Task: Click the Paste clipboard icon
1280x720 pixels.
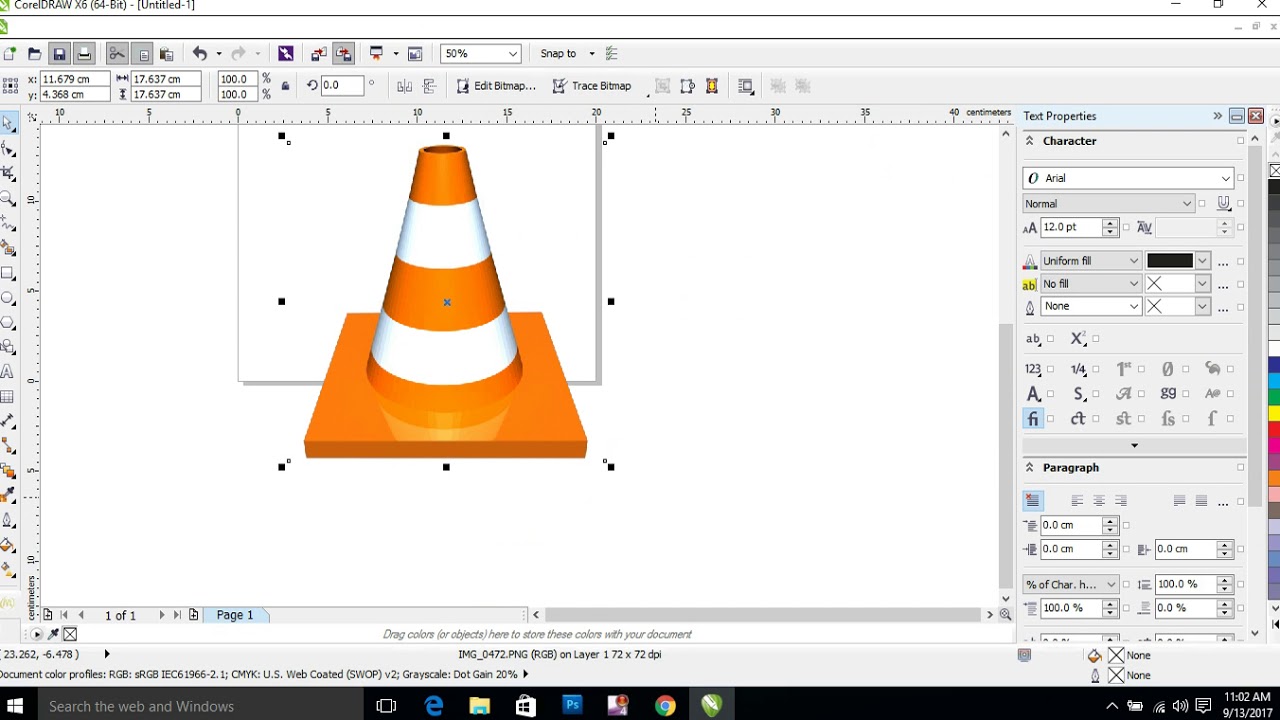Action: pyautogui.click(x=166, y=54)
